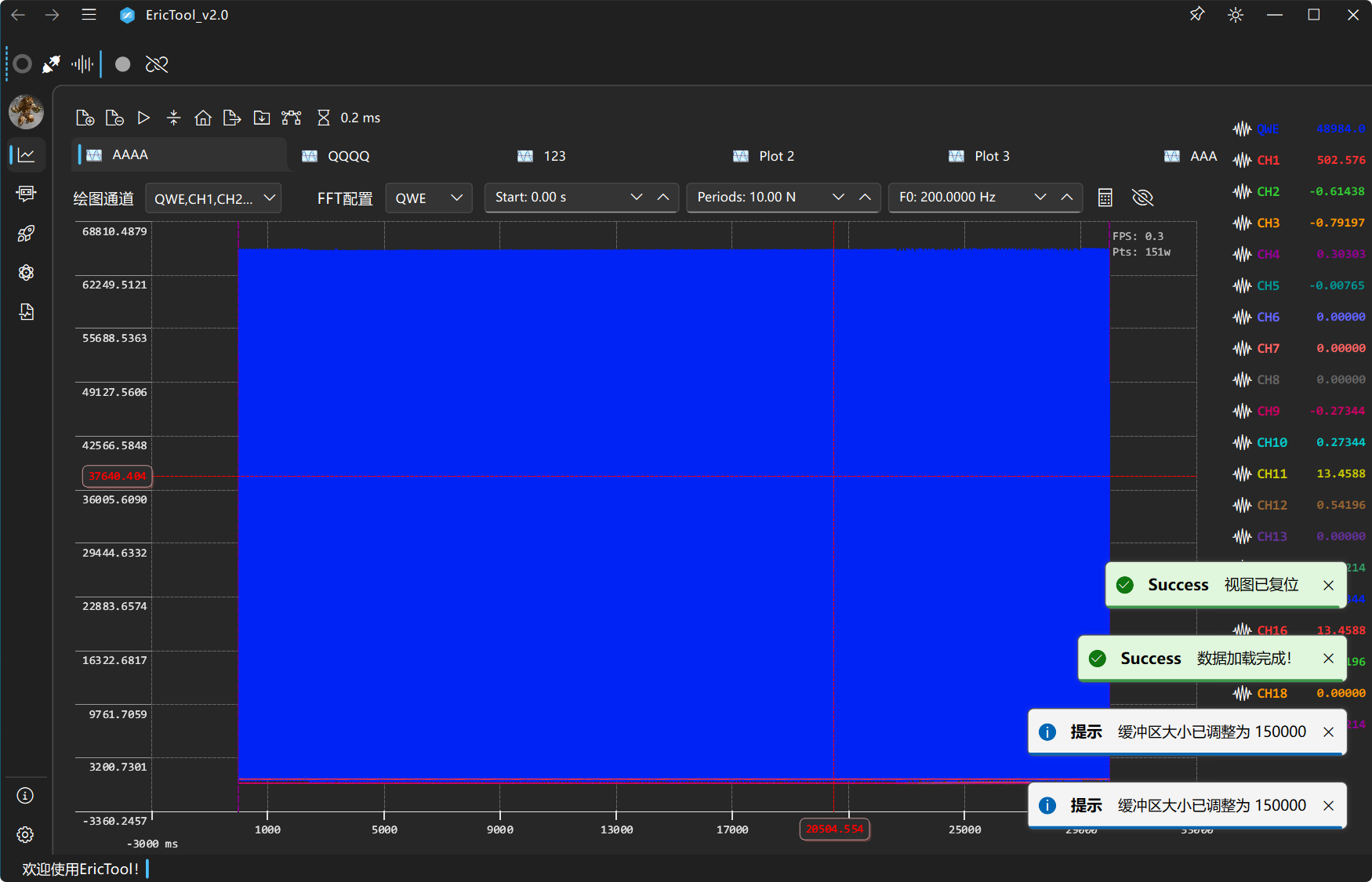The width and height of the screenshot is (1372, 882).
Task: Click the remove plot page icon
Action: [x=114, y=118]
